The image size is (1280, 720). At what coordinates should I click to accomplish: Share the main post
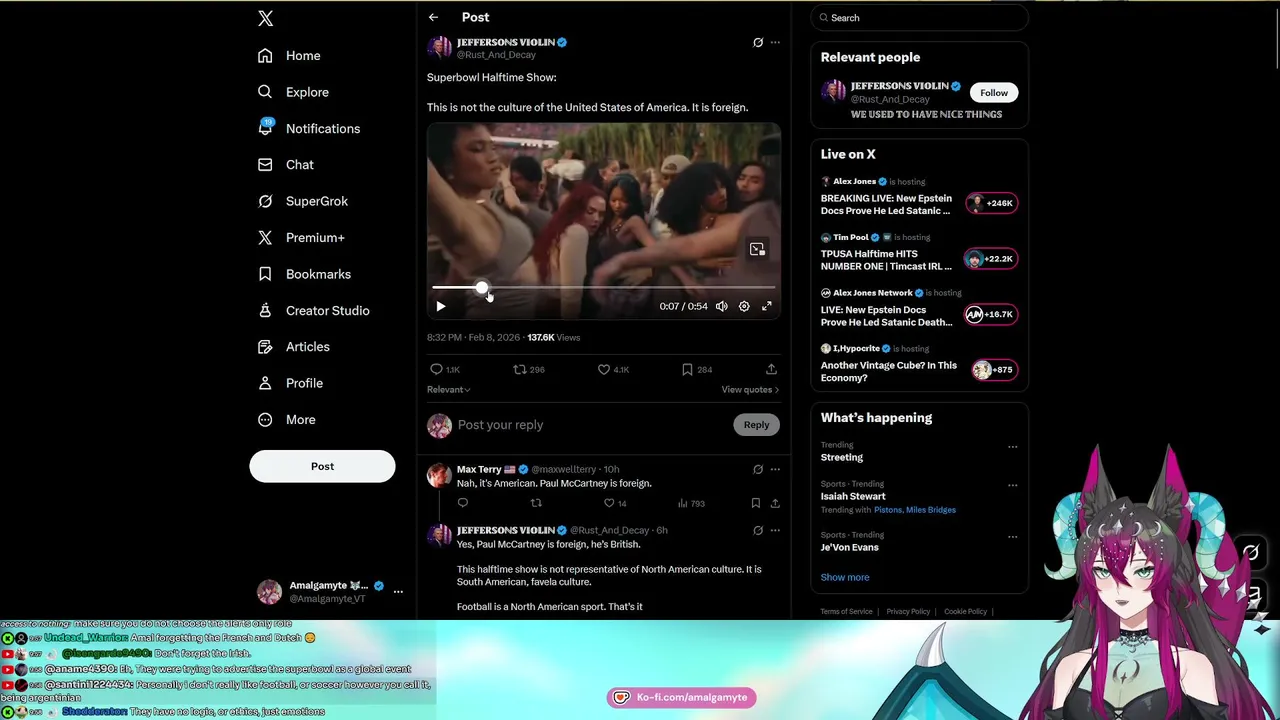771,369
